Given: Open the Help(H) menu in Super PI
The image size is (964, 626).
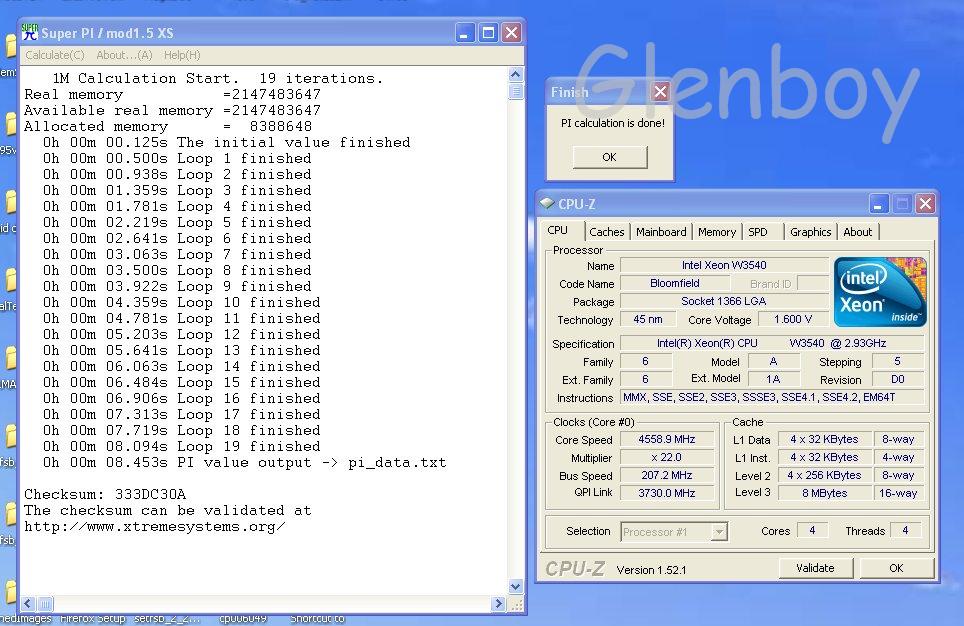Looking at the screenshot, I should 182,55.
